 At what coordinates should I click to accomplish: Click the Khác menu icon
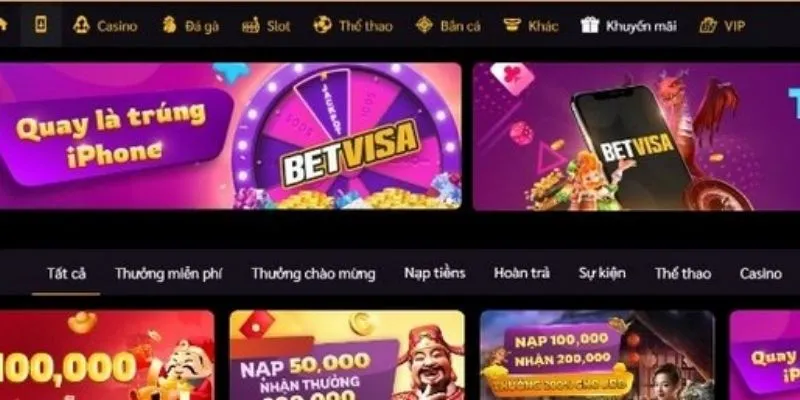[512, 25]
